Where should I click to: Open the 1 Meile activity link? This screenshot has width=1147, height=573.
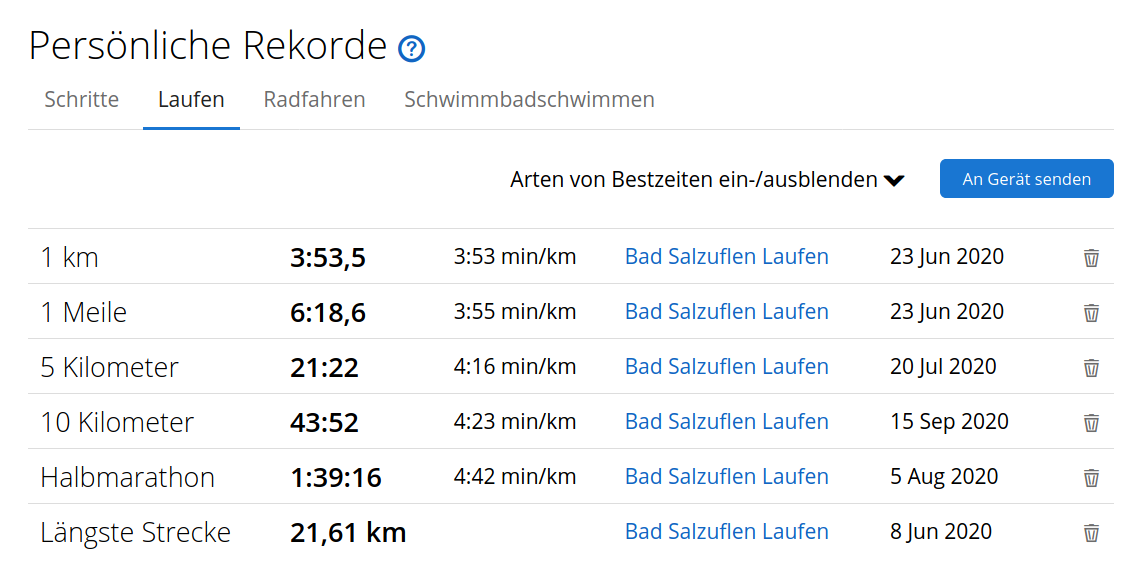click(726, 312)
